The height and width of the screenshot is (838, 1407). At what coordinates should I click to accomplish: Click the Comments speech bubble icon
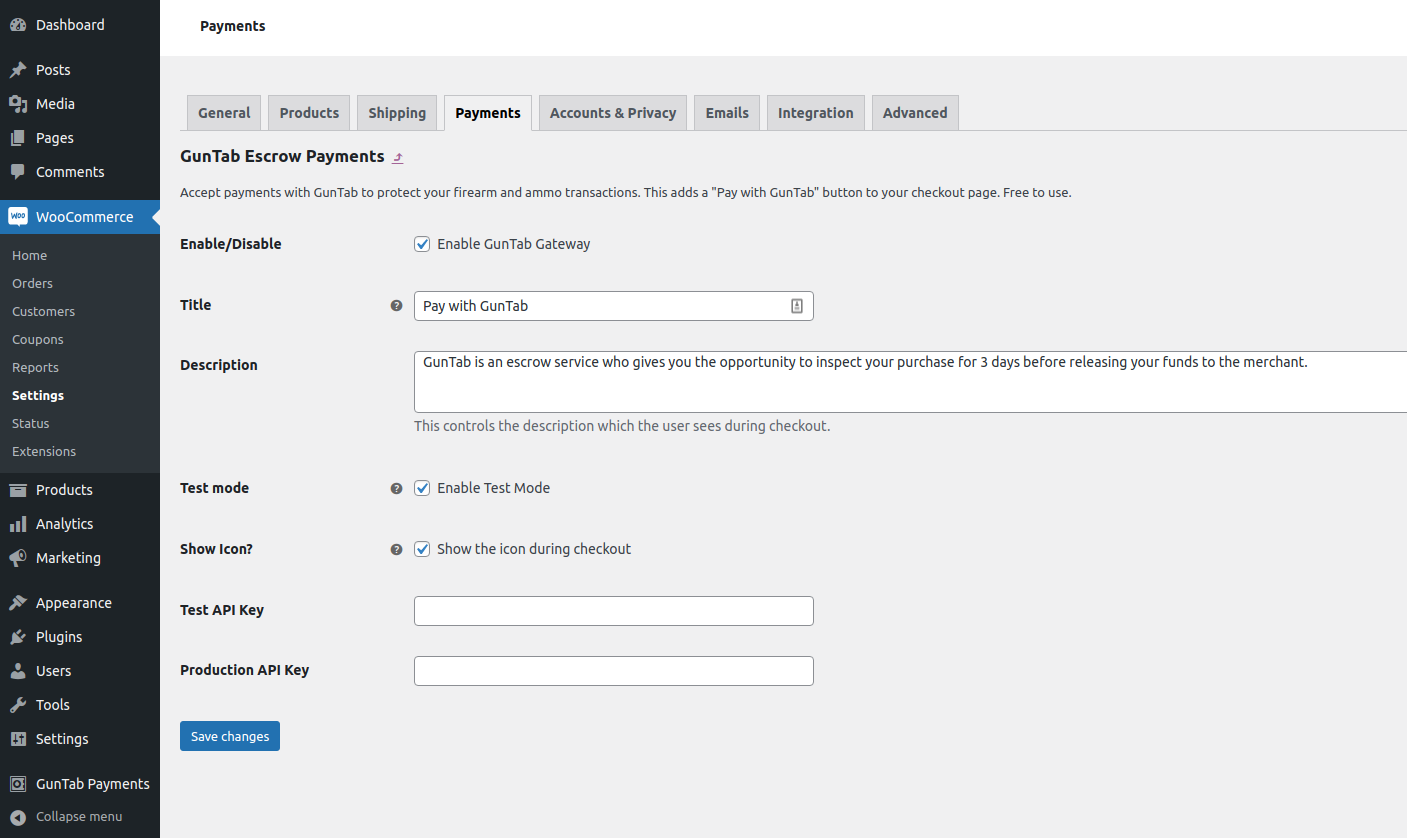(18, 172)
